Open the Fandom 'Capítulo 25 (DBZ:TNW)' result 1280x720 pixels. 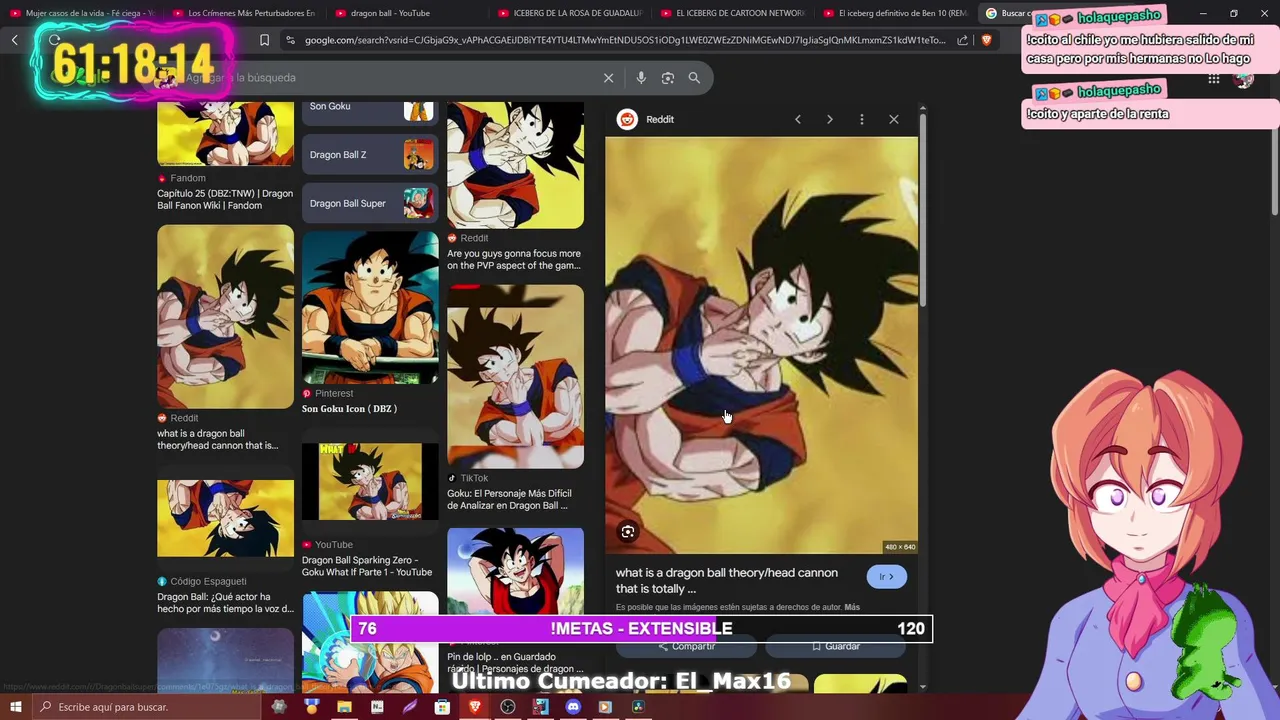225,199
